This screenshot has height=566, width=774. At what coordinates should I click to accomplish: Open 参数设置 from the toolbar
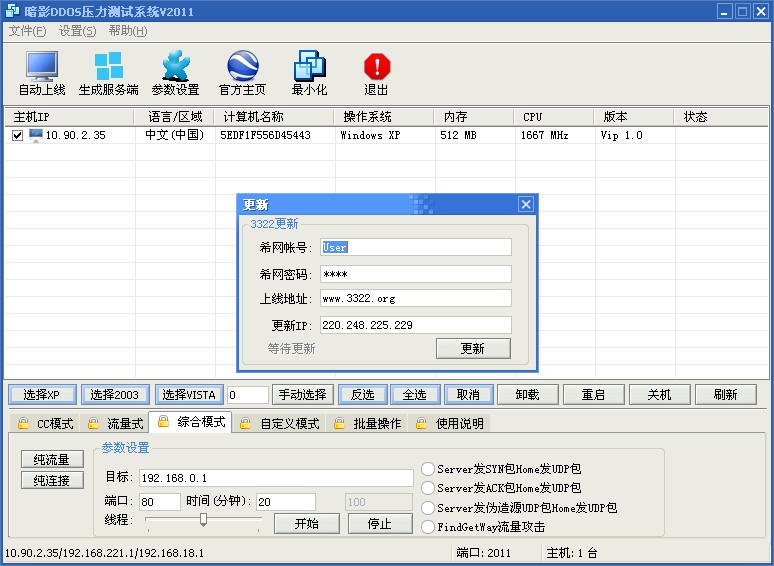click(175, 66)
